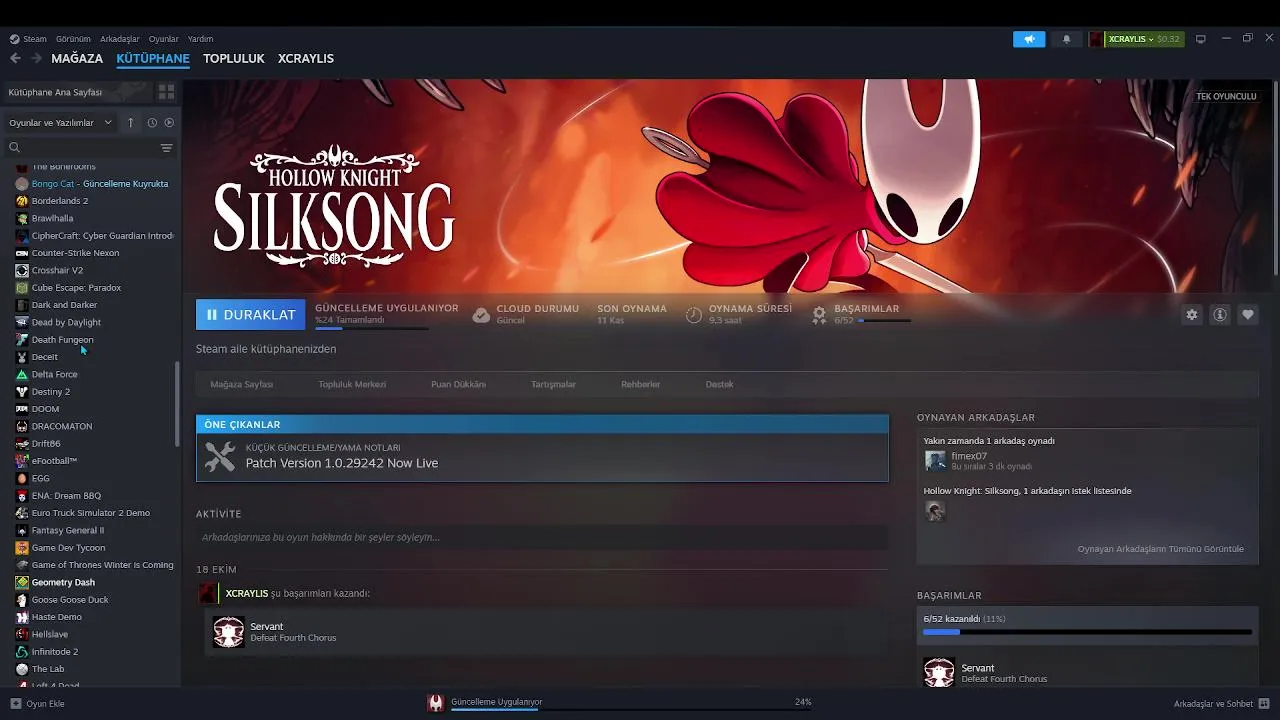This screenshot has width=1280, height=720.
Task: Open Topluluk Merkezi link
Action: tap(352, 384)
